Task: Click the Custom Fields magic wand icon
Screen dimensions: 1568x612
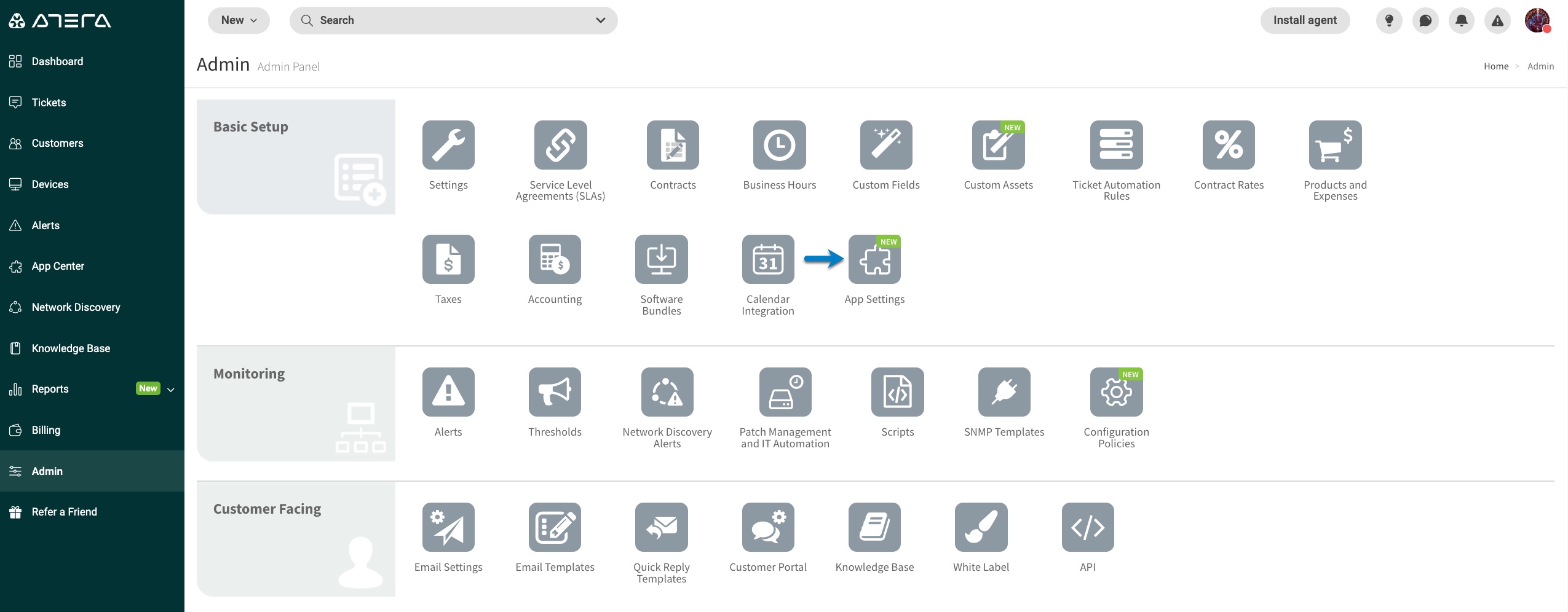Action: click(x=885, y=145)
